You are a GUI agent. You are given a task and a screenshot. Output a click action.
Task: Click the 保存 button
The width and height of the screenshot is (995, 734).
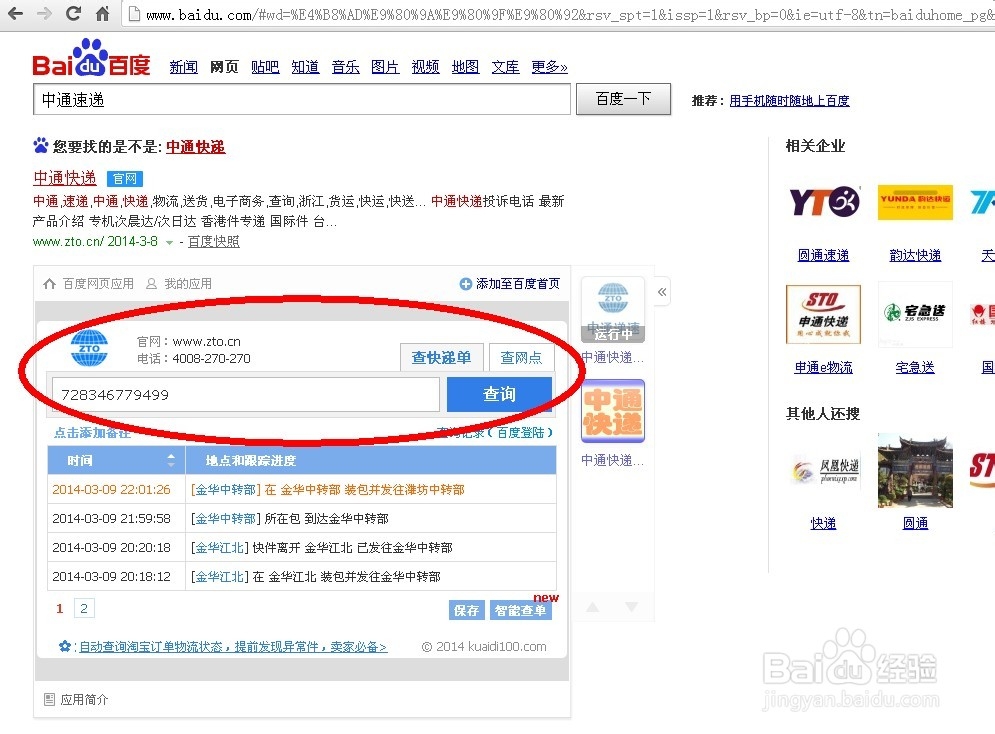pos(466,610)
